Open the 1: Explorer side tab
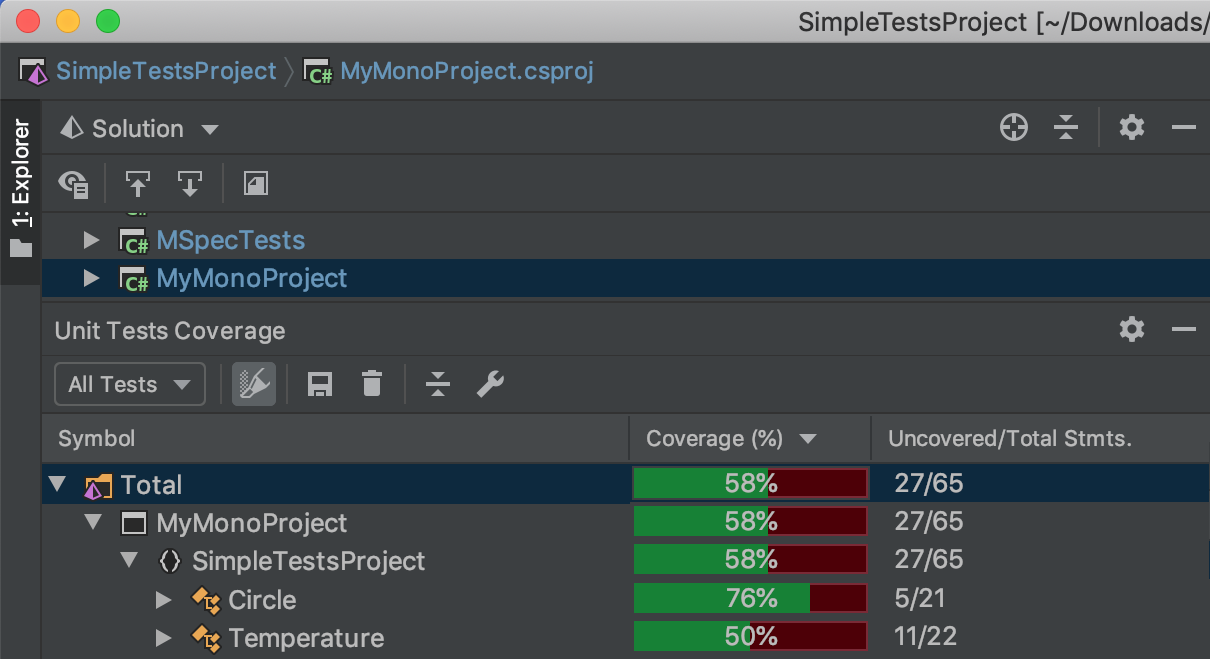The width and height of the screenshot is (1210, 659). pyautogui.click(x=21, y=190)
